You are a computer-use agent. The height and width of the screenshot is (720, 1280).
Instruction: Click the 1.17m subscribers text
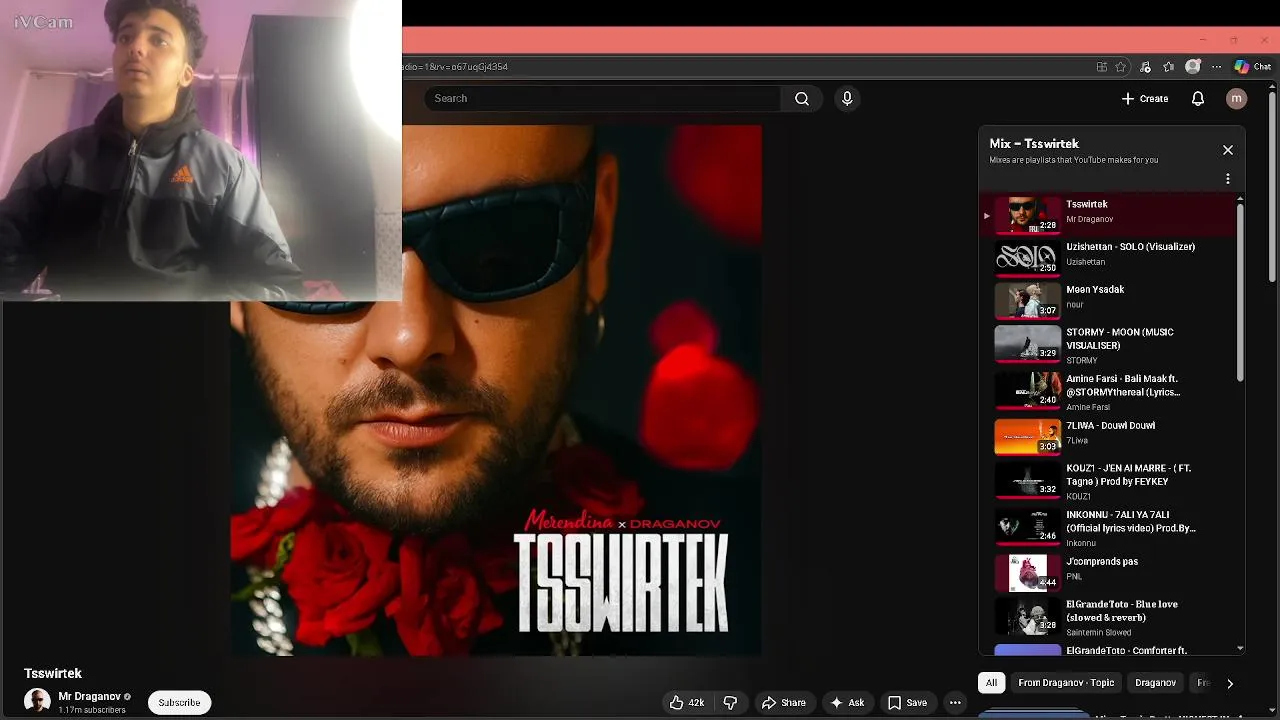click(92, 710)
